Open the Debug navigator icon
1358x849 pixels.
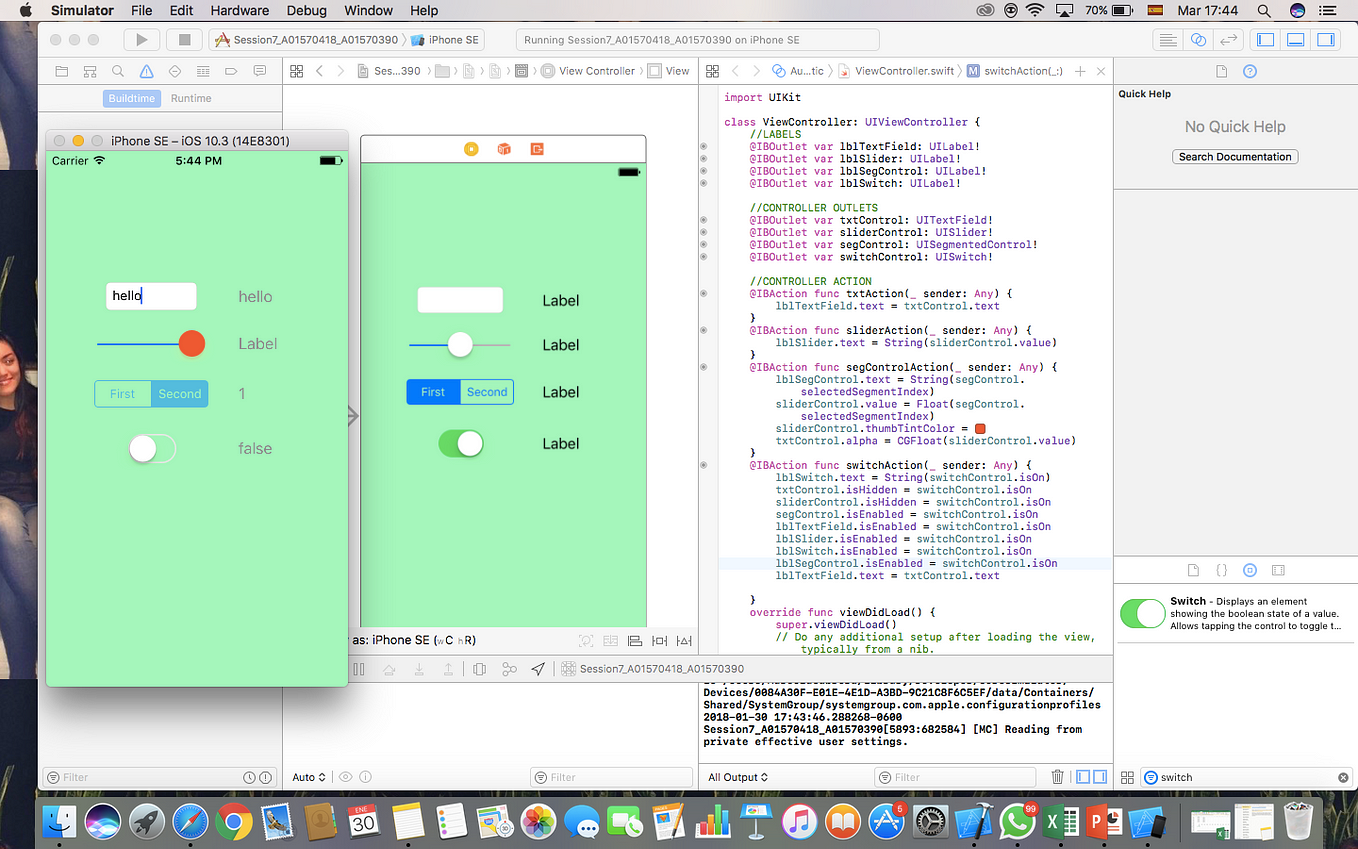tap(203, 71)
